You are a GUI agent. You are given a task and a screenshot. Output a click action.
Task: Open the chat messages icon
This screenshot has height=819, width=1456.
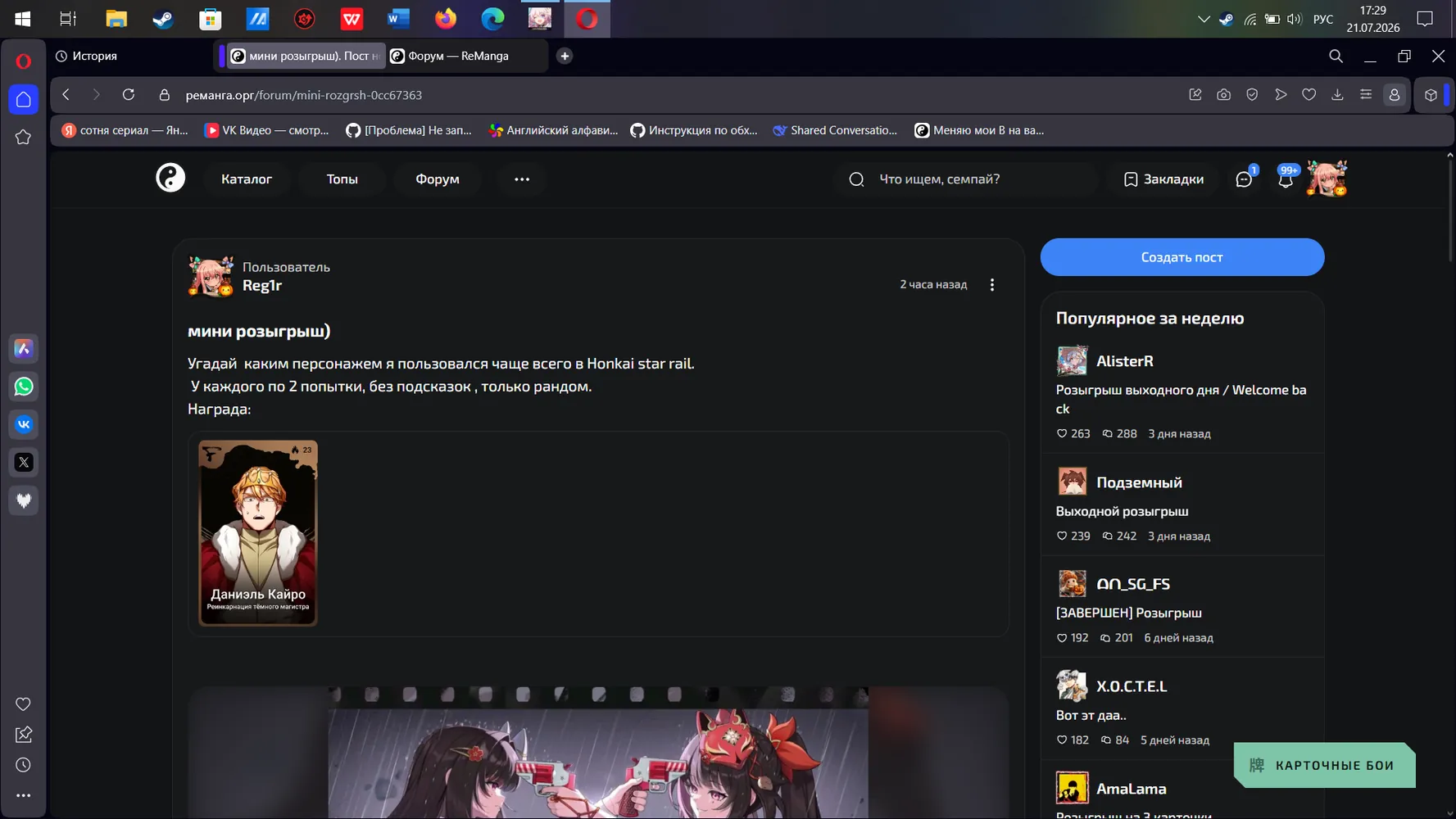pos(1244,179)
